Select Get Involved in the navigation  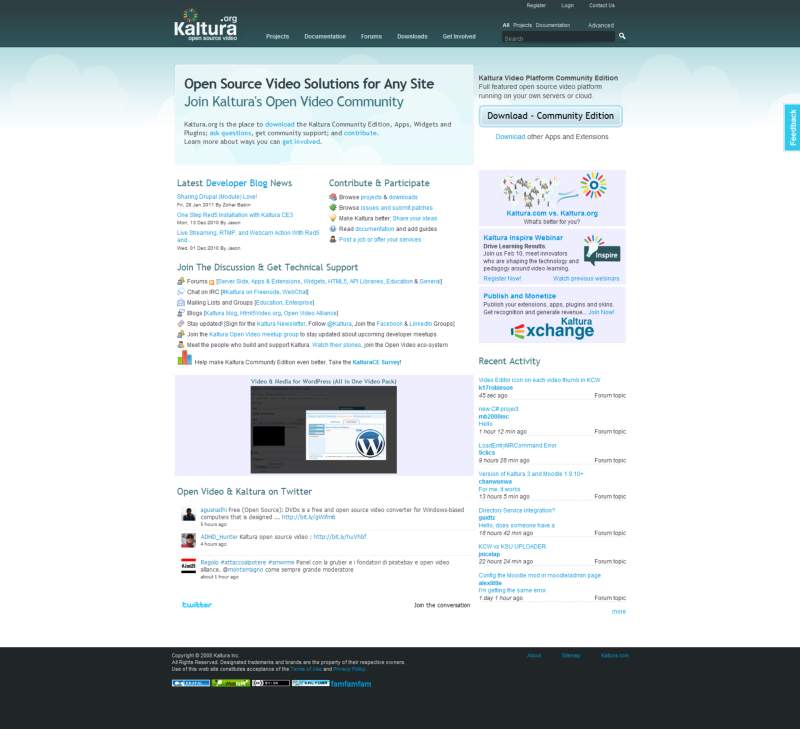(x=459, y=37)
